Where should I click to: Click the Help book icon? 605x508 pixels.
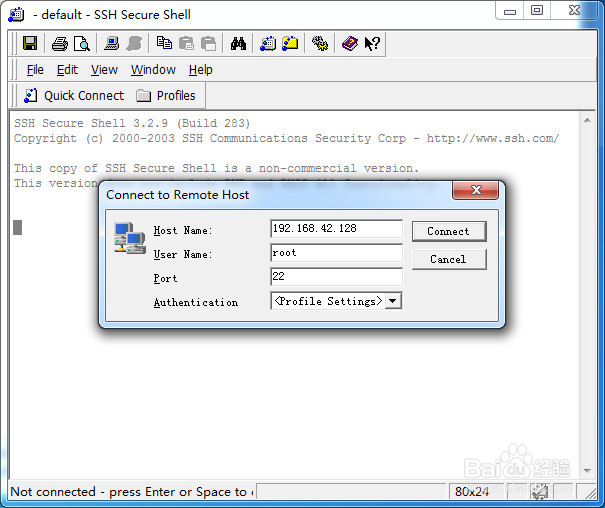coord(350,44)
